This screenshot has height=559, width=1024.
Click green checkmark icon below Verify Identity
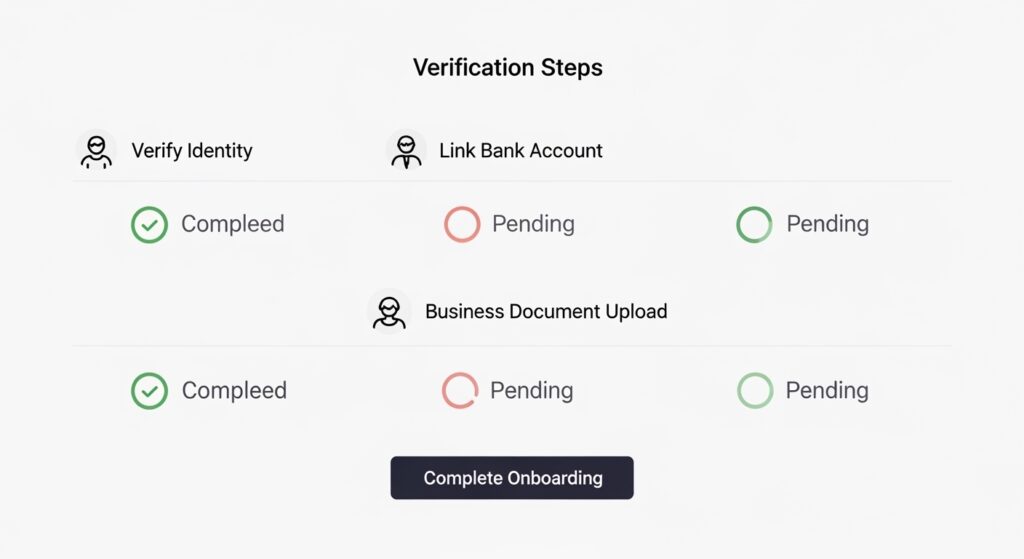pyautogui.click(x=149, y=224)
